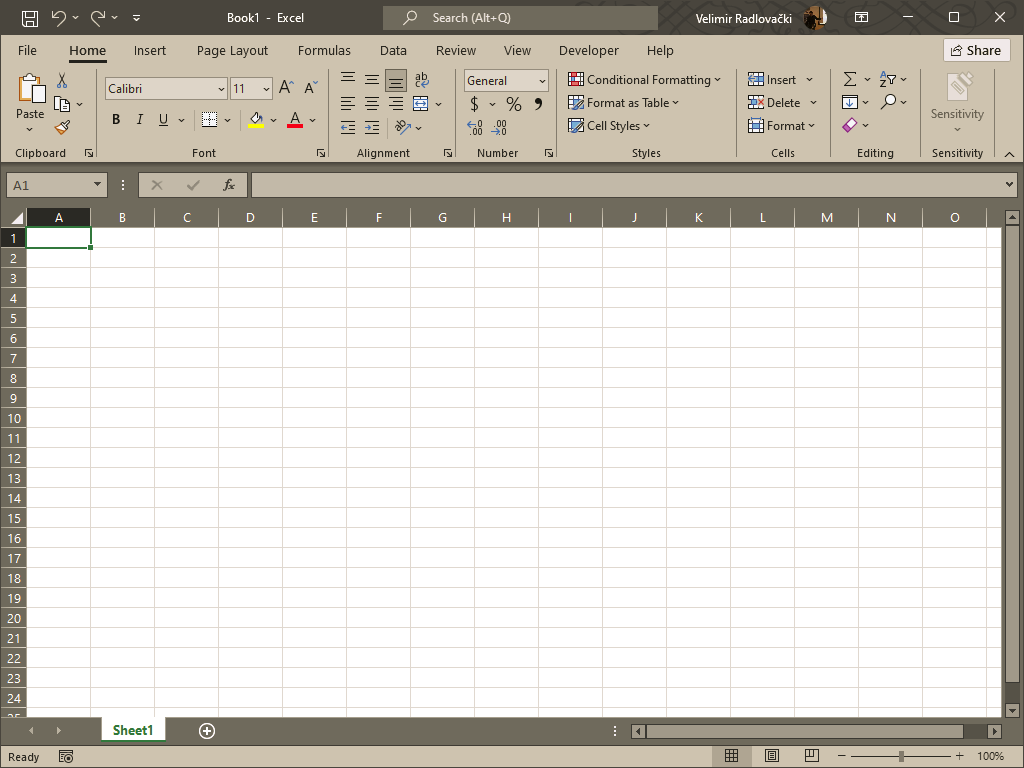The image size is (1024, 768).
Task: Select the Format Painter brush
Action: click(x=62, y=127)
